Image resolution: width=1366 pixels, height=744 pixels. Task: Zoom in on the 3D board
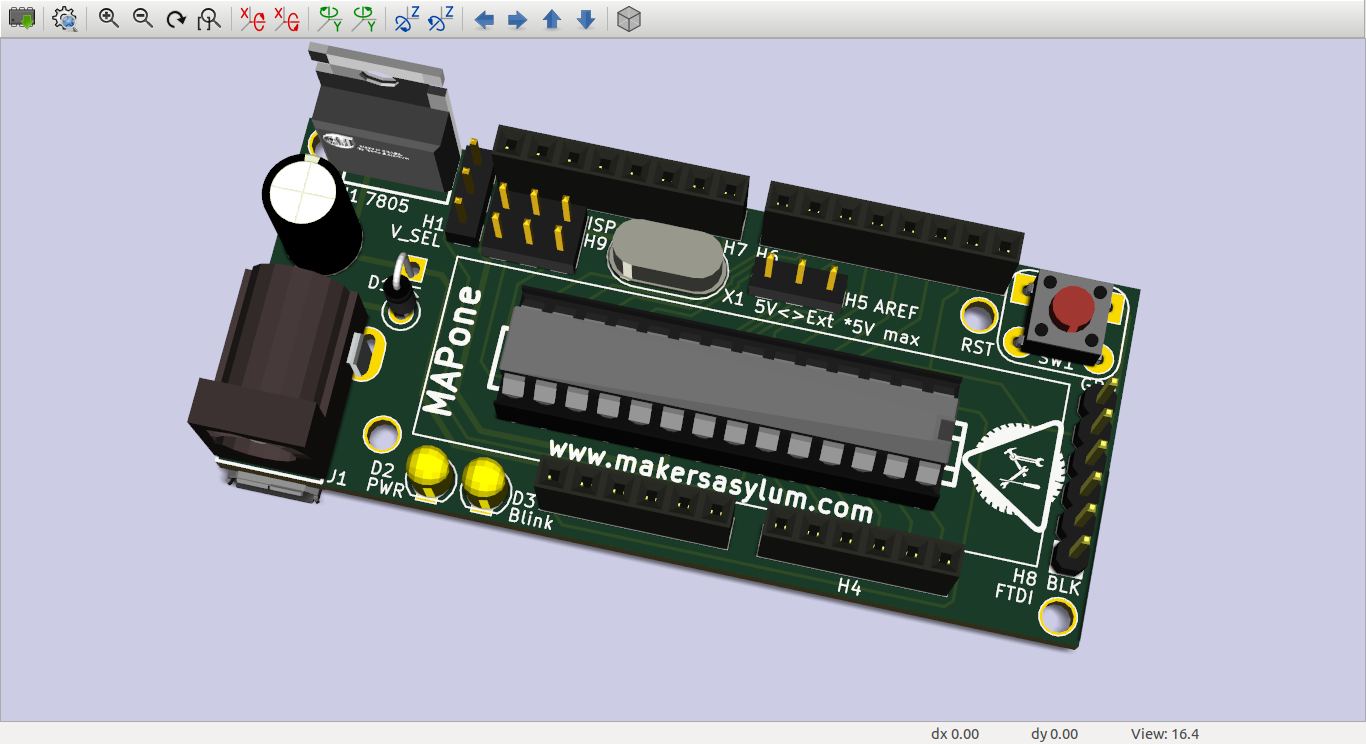109,18
